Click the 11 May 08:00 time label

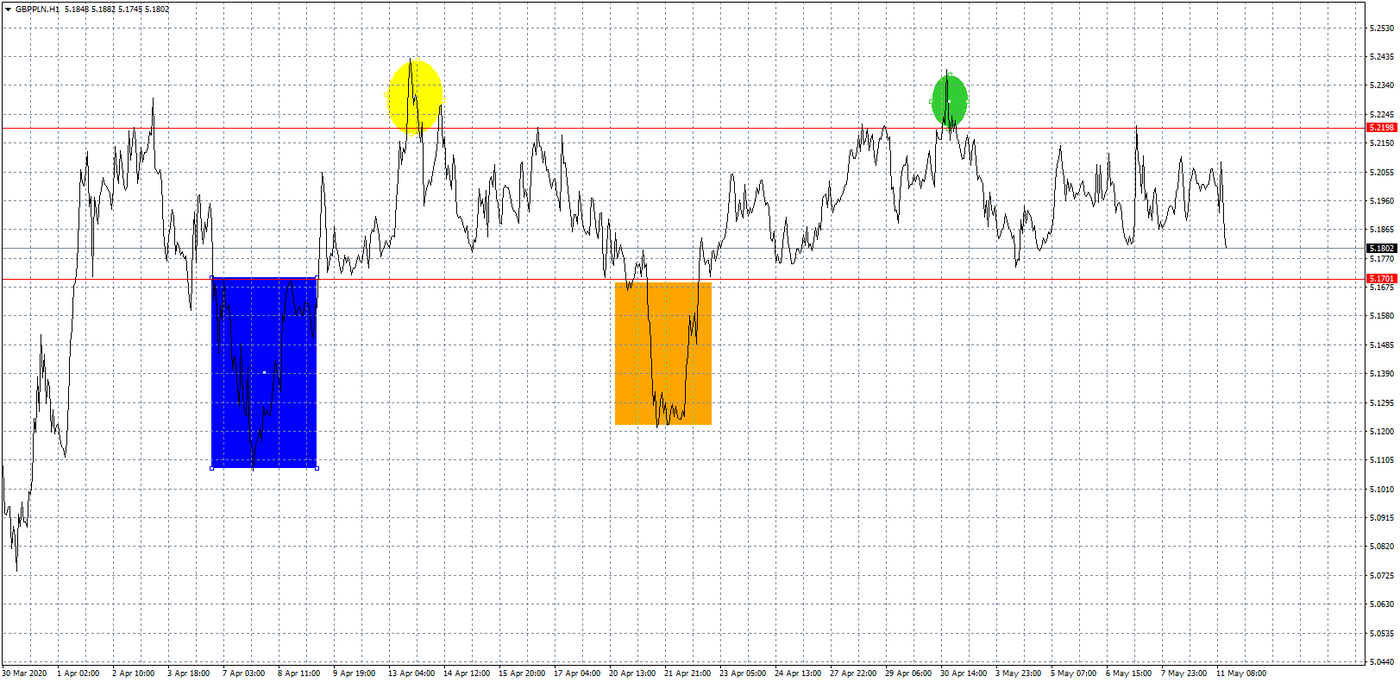pyautogui.click(x=1240, y=674)
